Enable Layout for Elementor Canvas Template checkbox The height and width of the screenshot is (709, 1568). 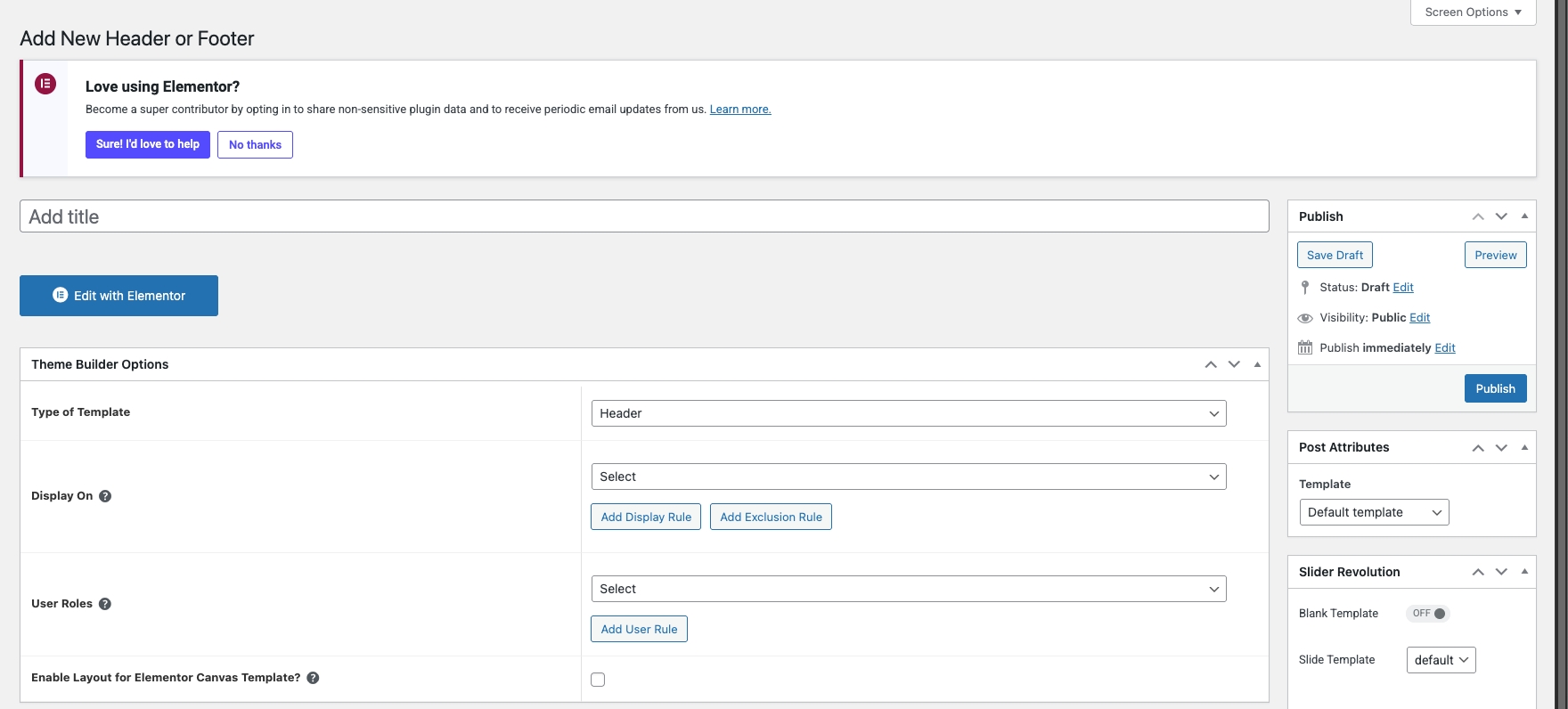[598, 680]
